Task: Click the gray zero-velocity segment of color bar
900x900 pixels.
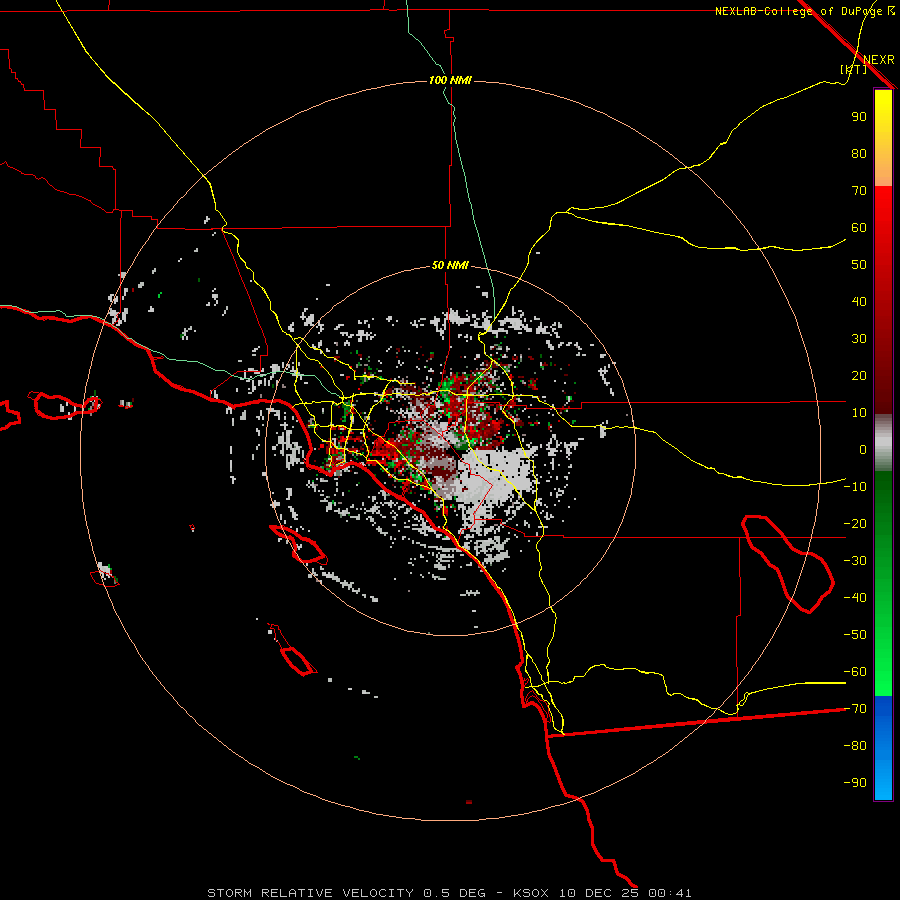Action: [x=883, y=443]
